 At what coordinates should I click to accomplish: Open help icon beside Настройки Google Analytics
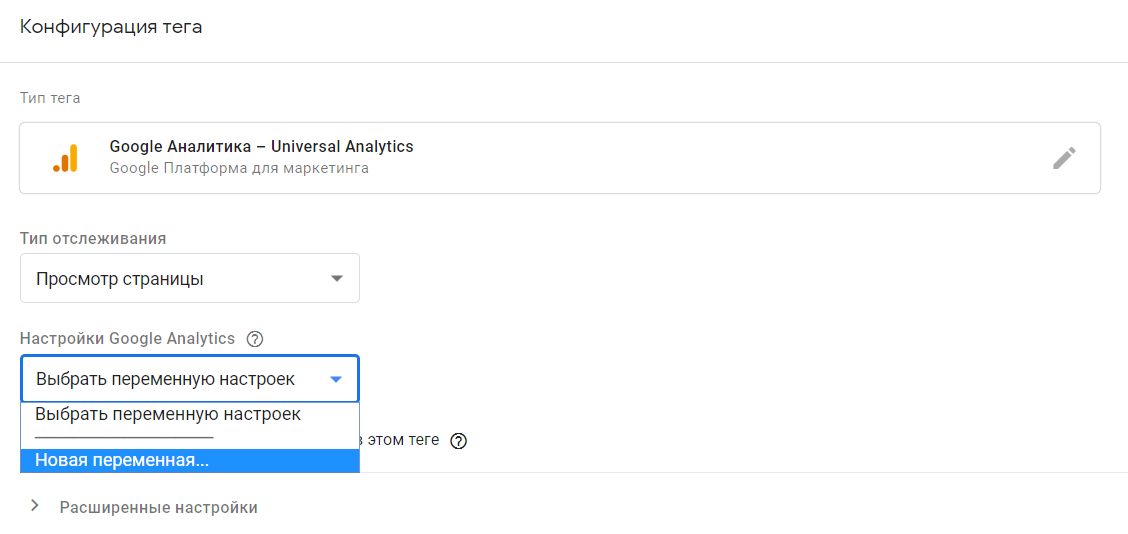(255, 339)
